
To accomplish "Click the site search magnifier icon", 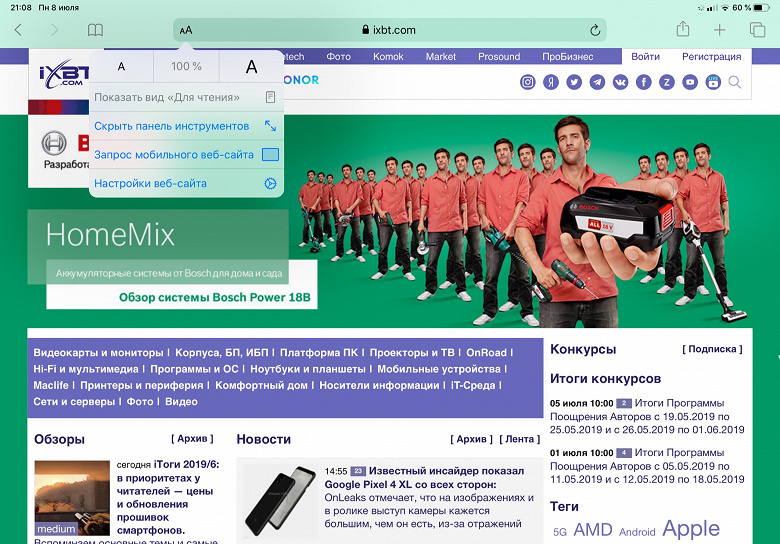I will point(735,82).
